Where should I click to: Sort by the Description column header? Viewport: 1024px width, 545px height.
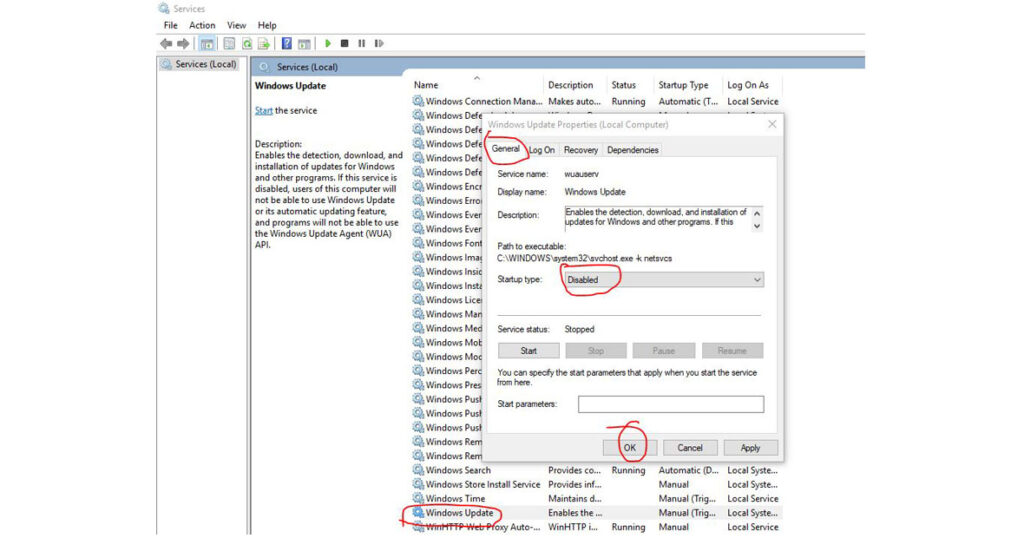570,85
